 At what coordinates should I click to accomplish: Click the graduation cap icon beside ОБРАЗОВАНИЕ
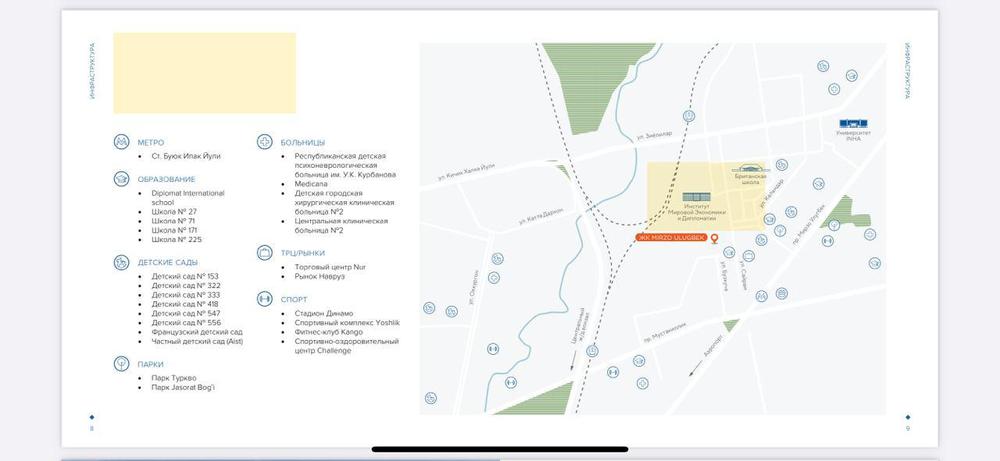coord(121,179)
